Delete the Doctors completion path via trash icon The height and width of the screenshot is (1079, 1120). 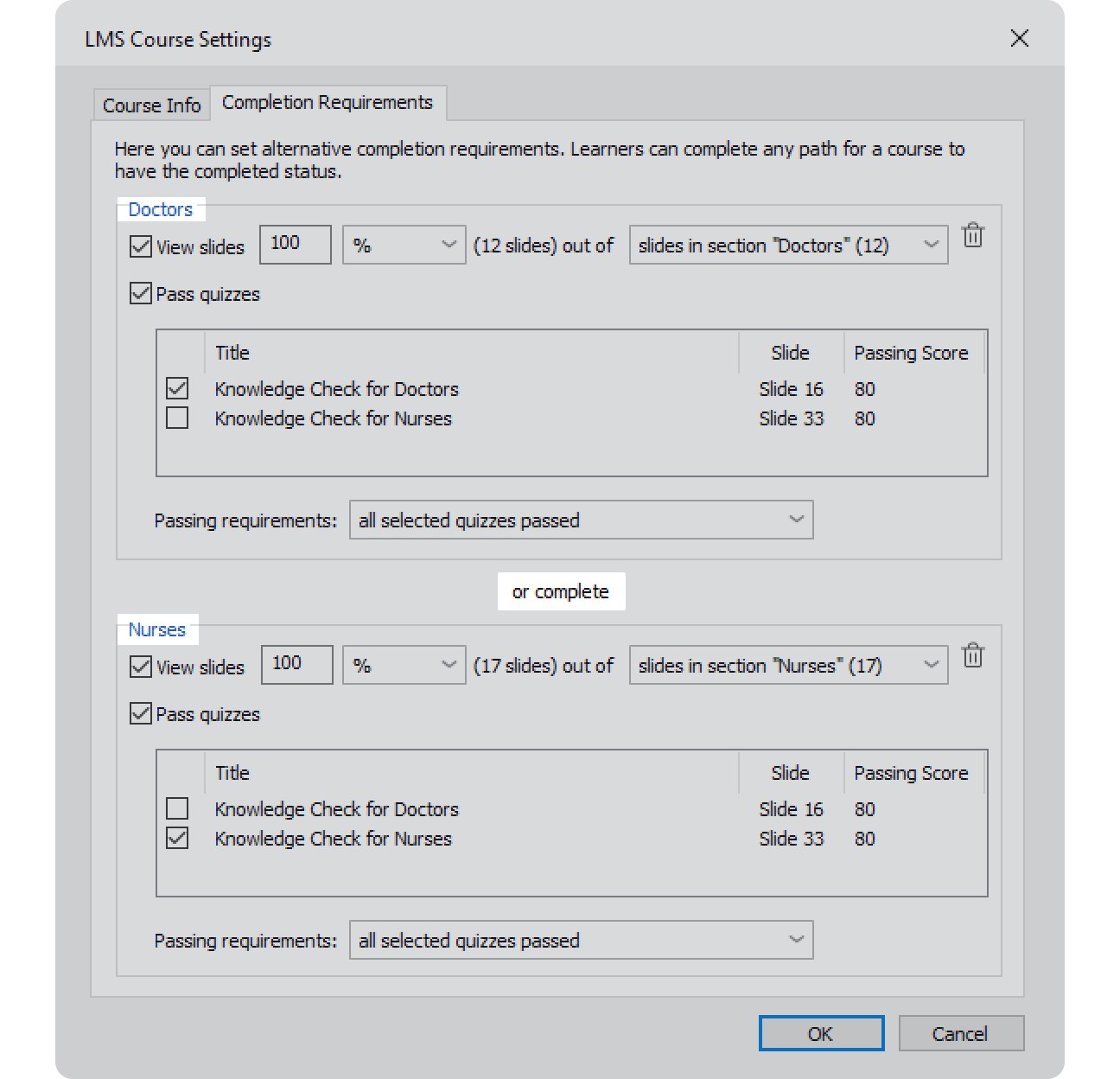click(x=973, y=235)
